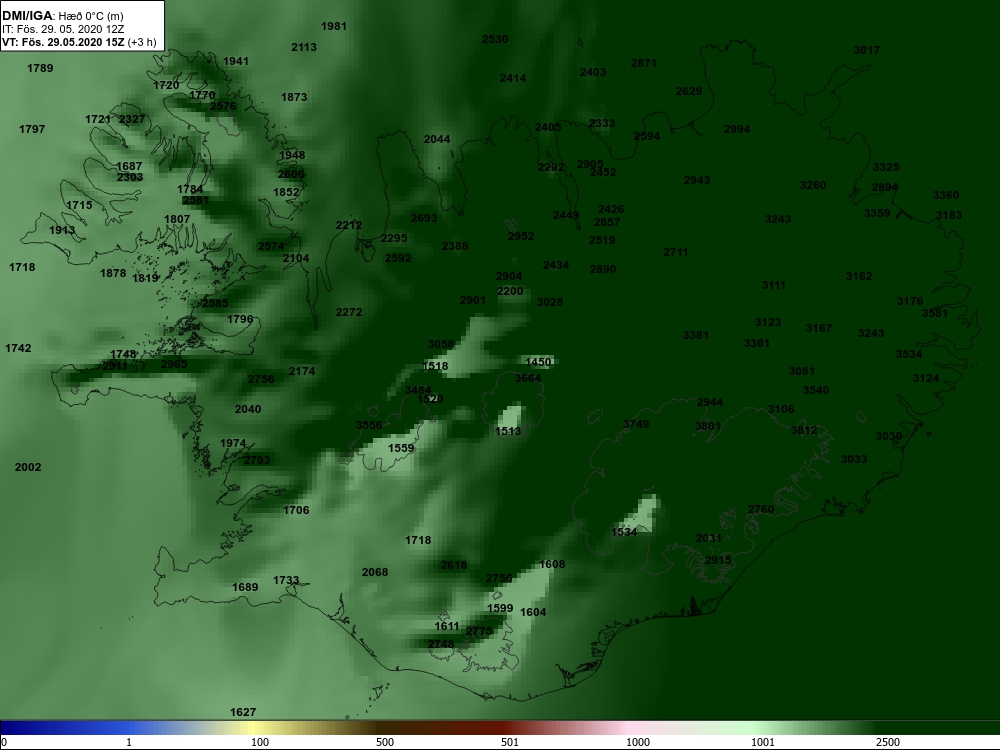Select the map value 3325

886,167
